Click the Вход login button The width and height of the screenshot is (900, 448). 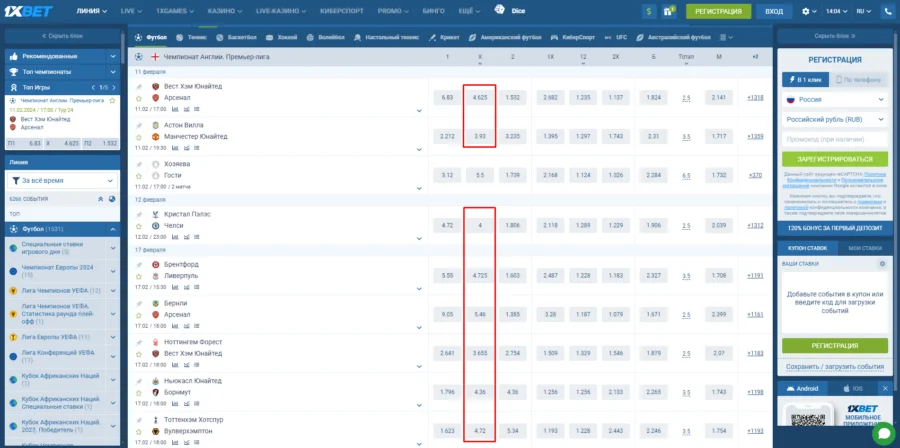tap(773, 11)
